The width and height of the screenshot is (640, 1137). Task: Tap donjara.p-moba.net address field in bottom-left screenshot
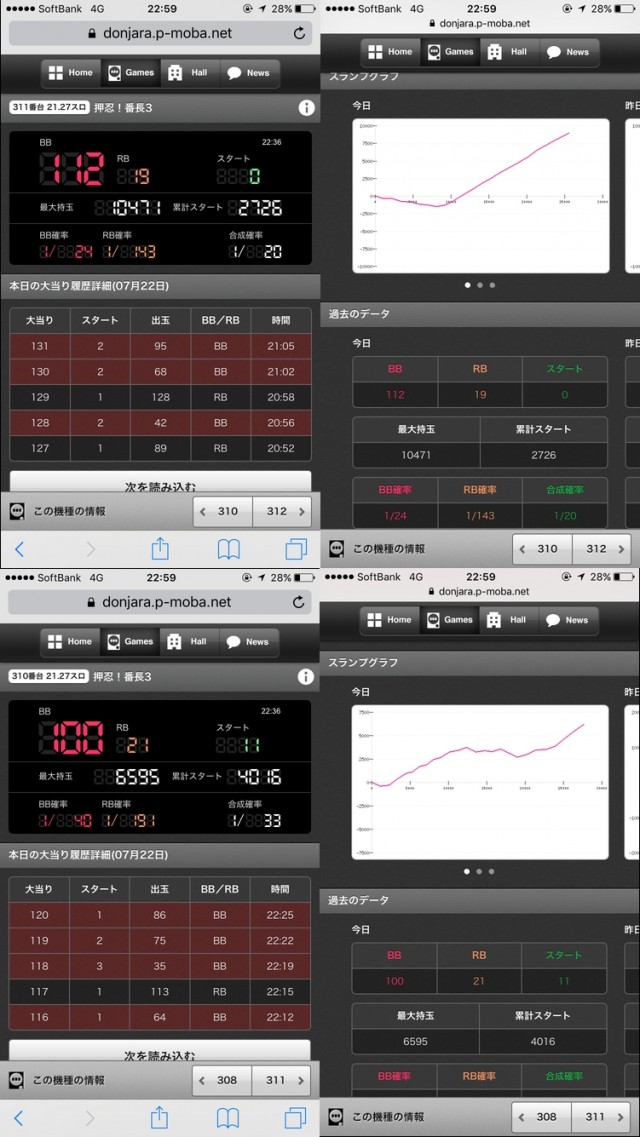pyautogui.click(x=160, y=602)
